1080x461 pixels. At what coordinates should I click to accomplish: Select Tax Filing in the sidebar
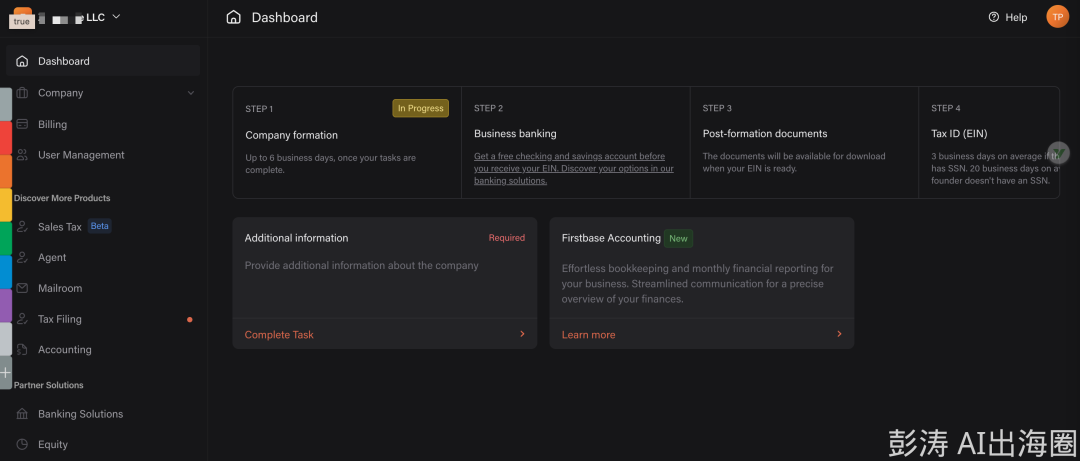point(60,319)
